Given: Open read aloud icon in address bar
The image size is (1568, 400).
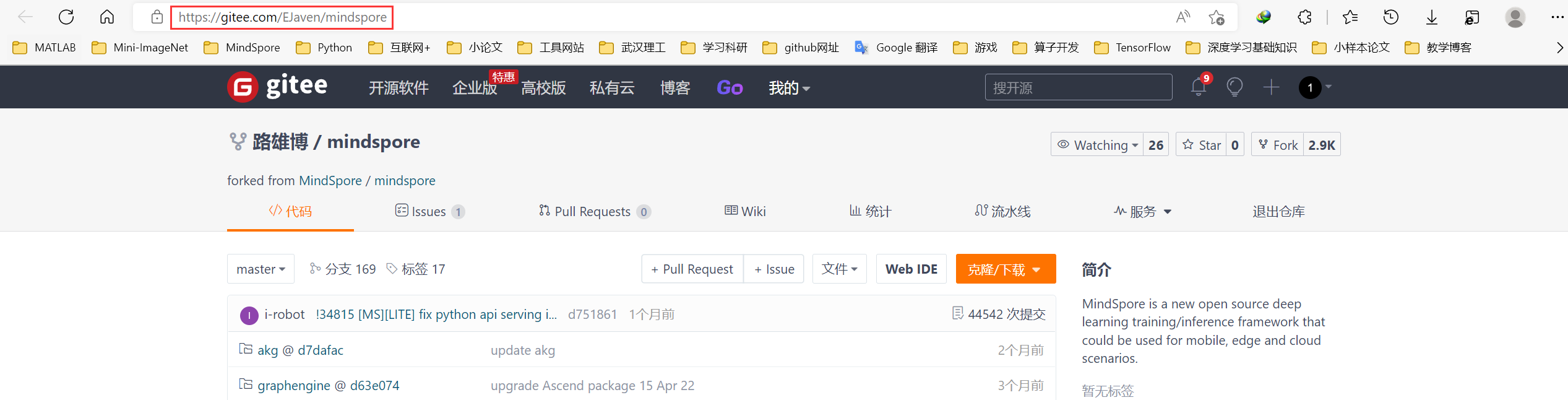Looking at the screenshot, I should (x=1183, y=17).
